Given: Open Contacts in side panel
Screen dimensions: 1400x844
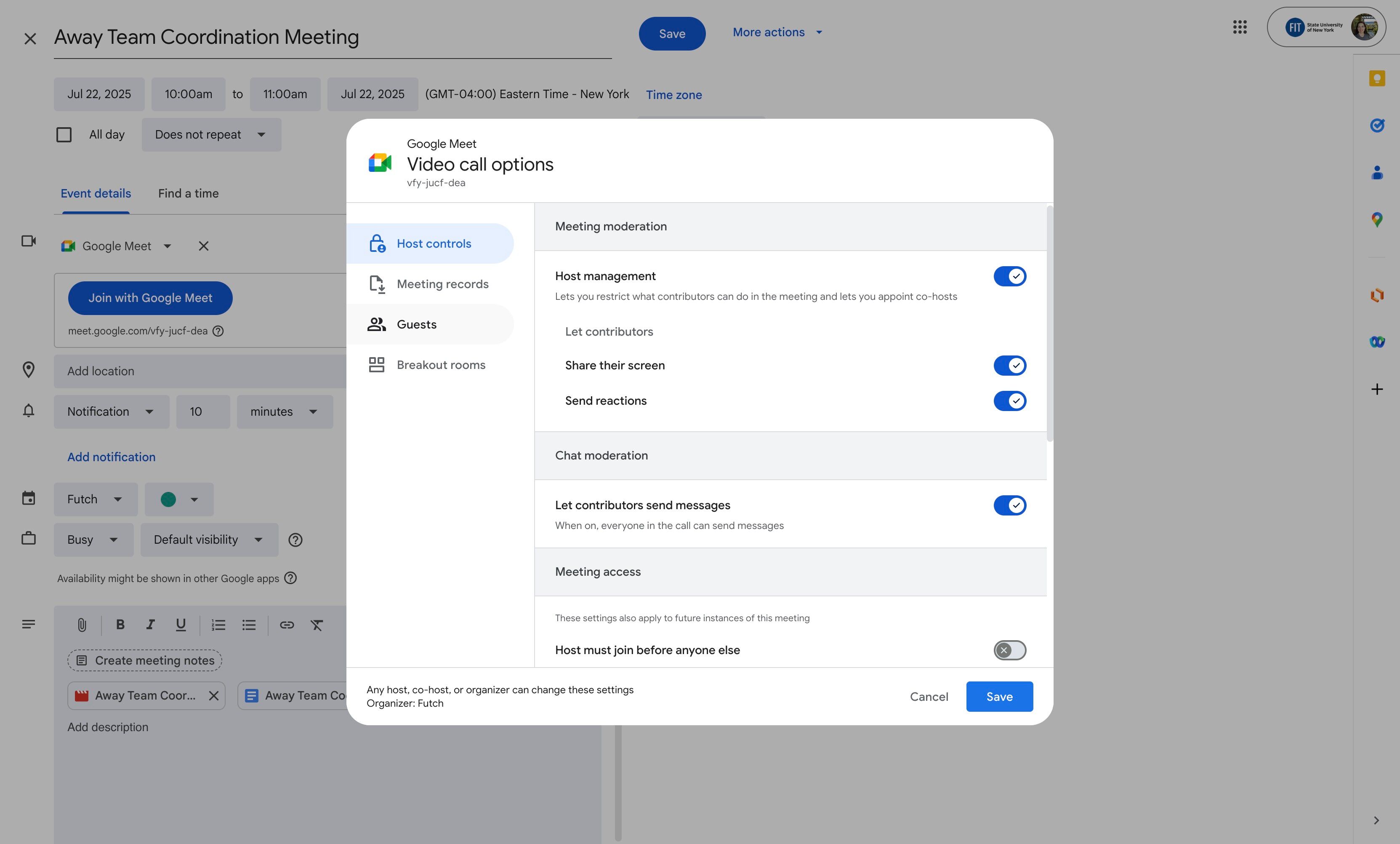Looking at the screenshot, I should pos(1377,172).
